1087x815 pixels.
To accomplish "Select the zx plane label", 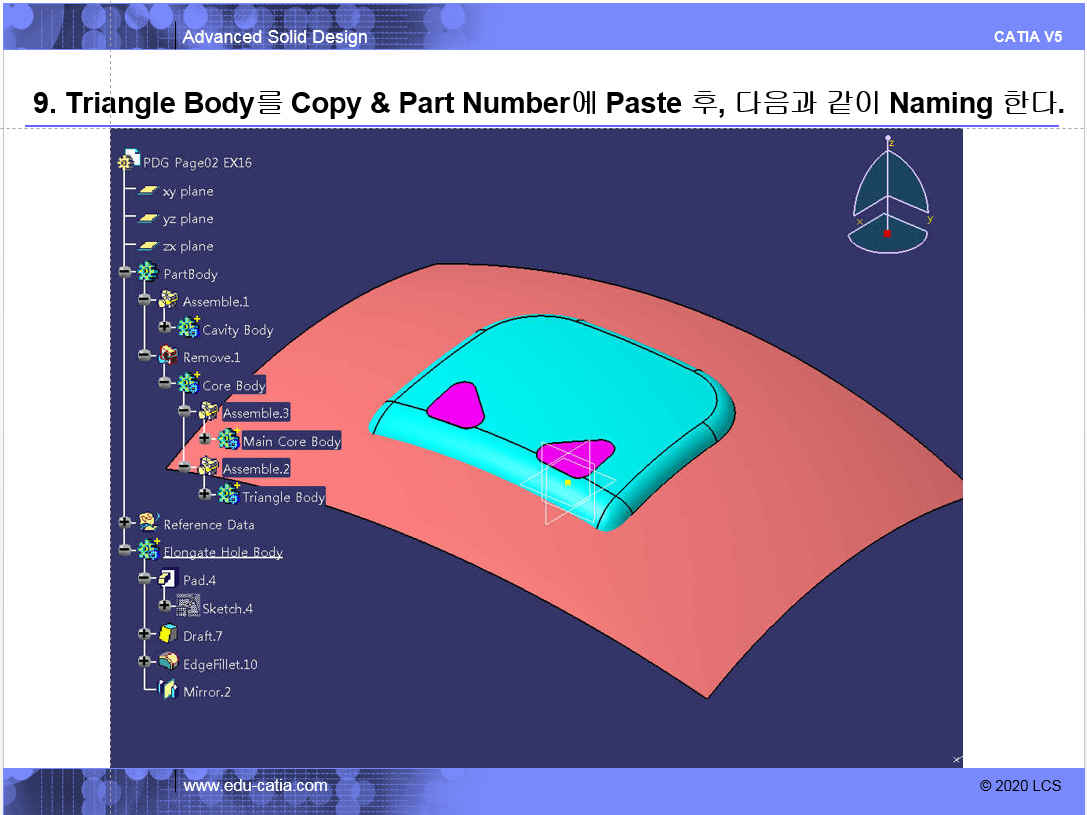I will (x=188, y=246).
